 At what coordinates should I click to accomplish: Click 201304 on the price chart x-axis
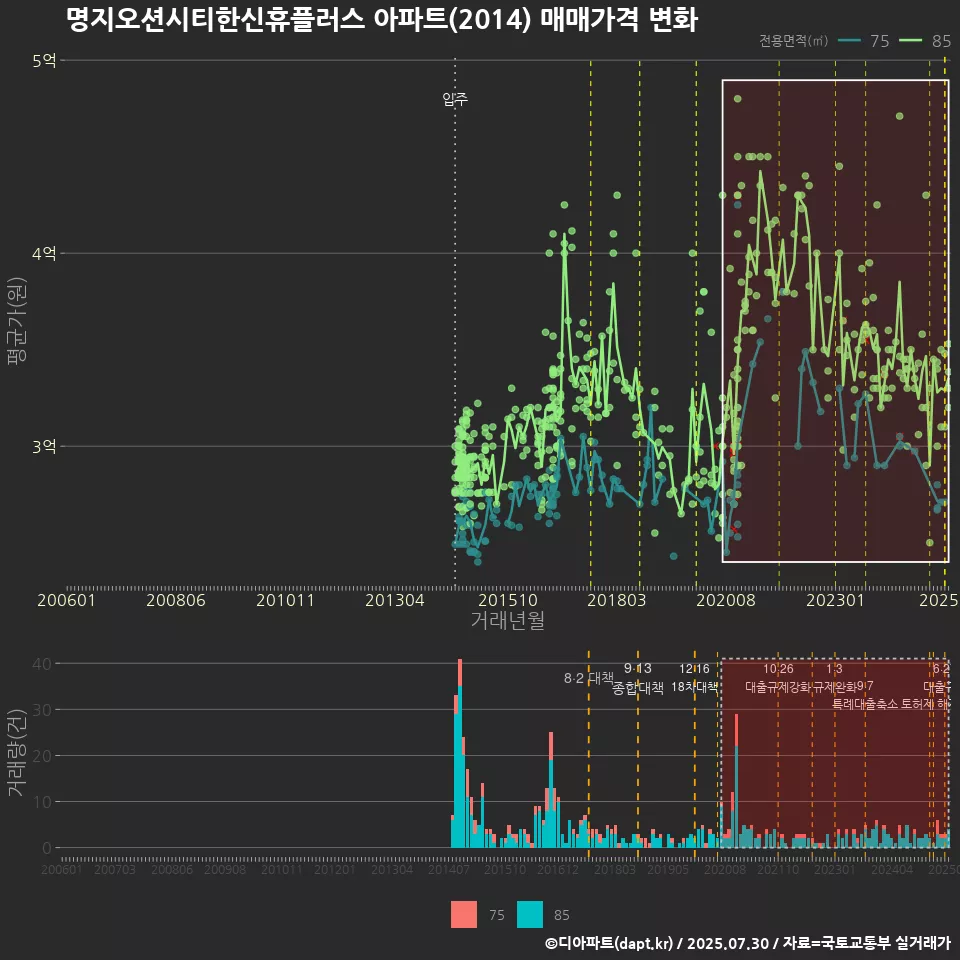click(x=395, y=600)
